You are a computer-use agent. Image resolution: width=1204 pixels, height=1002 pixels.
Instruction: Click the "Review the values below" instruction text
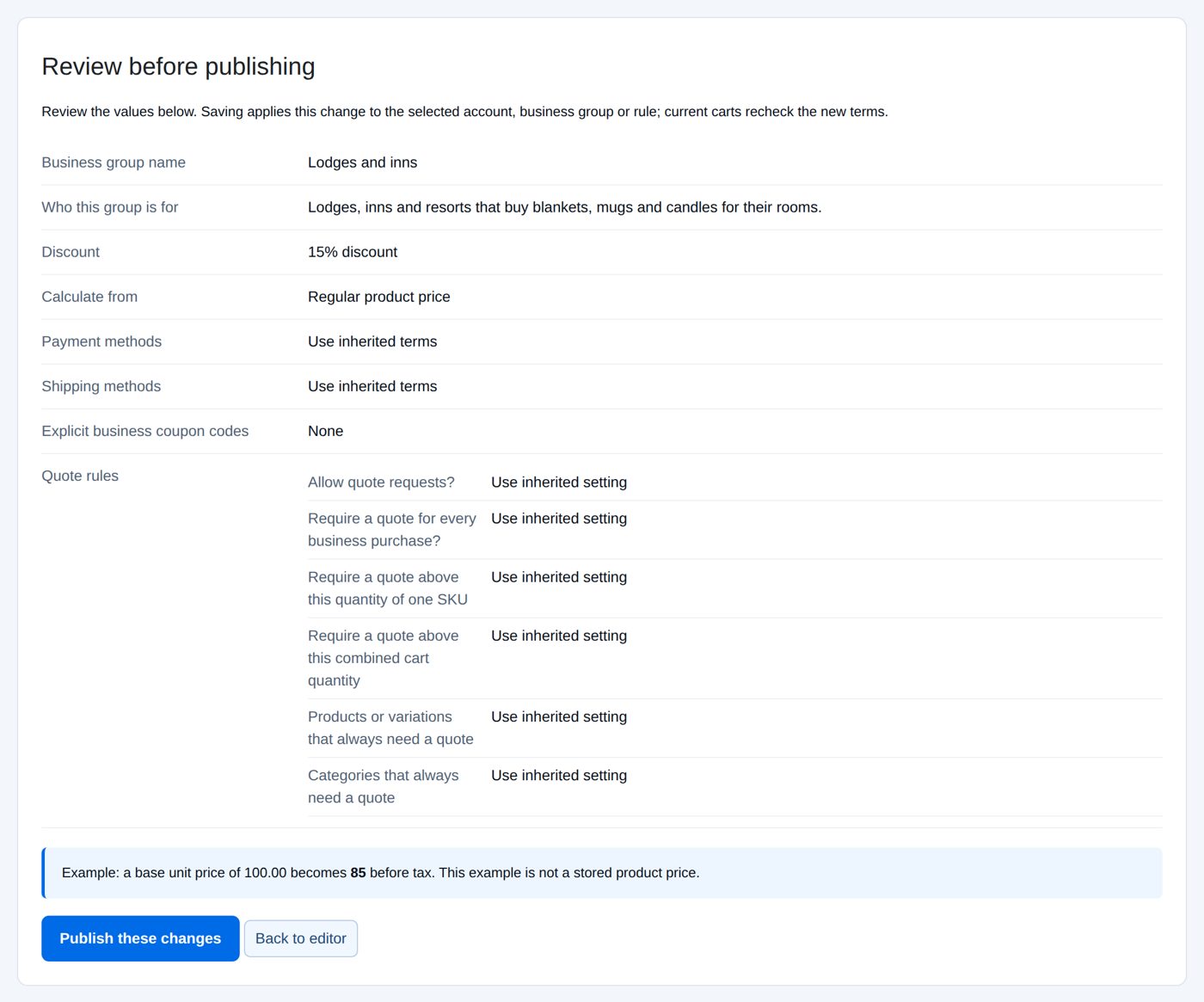pyautogui.click(x=464, y=112)
